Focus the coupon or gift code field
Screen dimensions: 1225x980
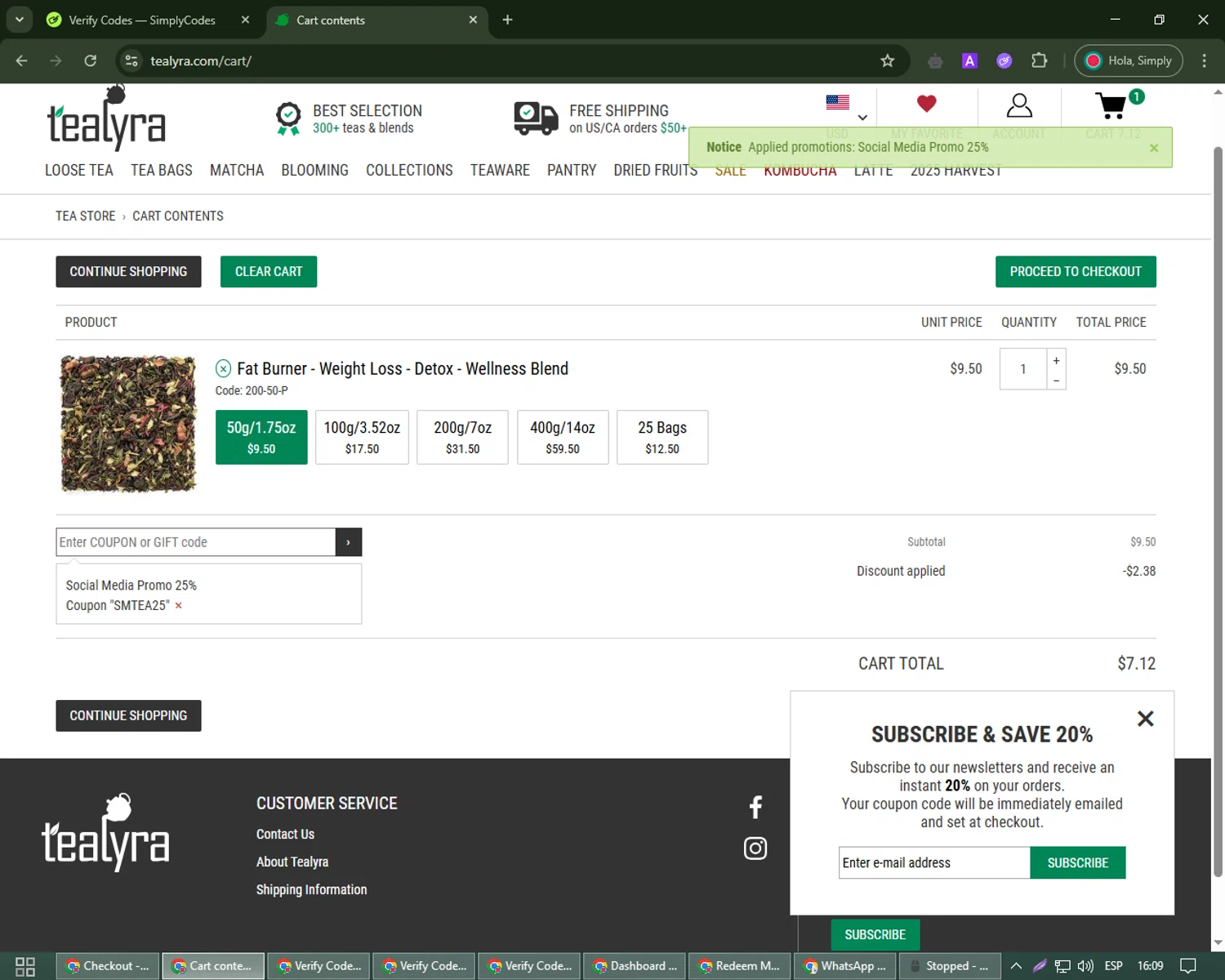[x=196, y=542]
